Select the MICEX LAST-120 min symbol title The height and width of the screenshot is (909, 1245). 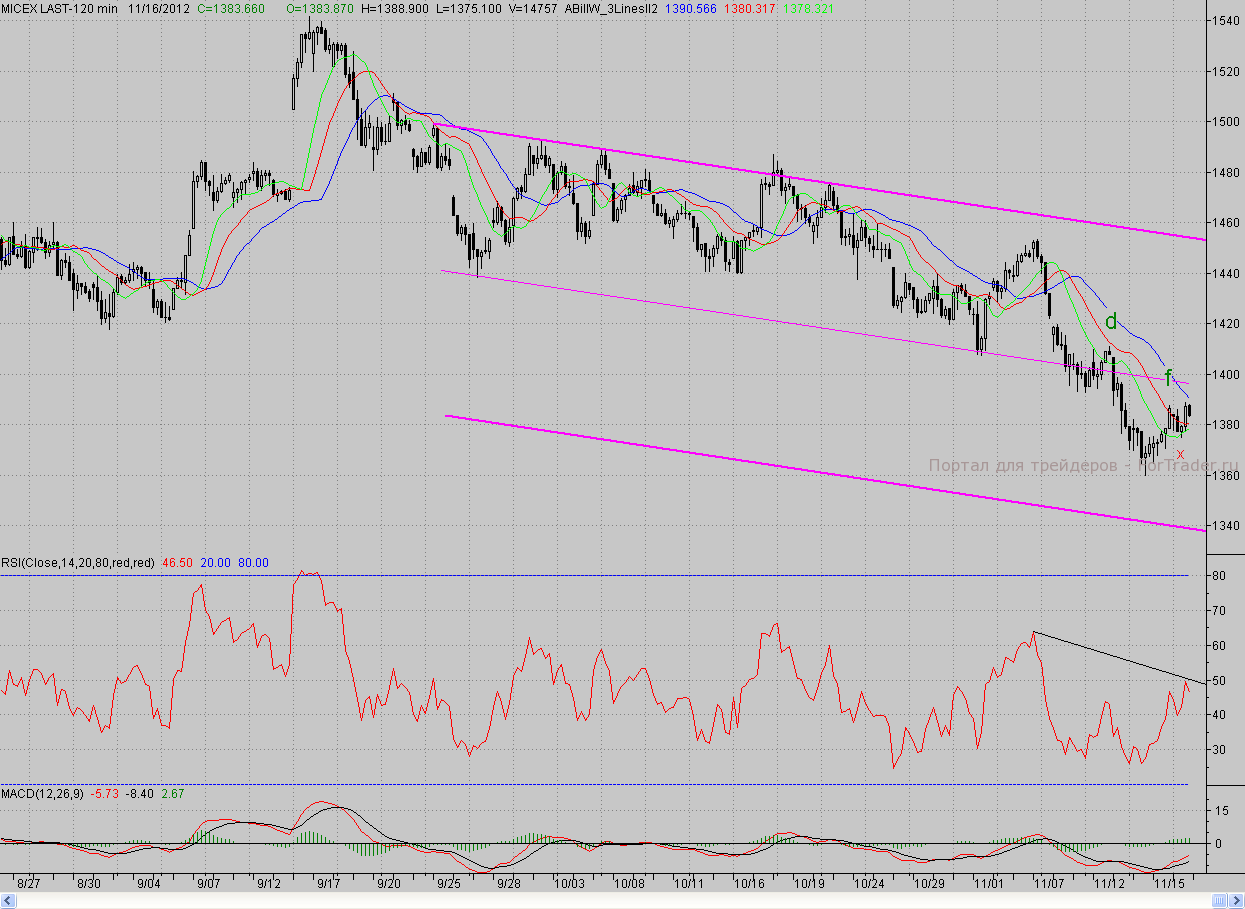coord(60,8)
